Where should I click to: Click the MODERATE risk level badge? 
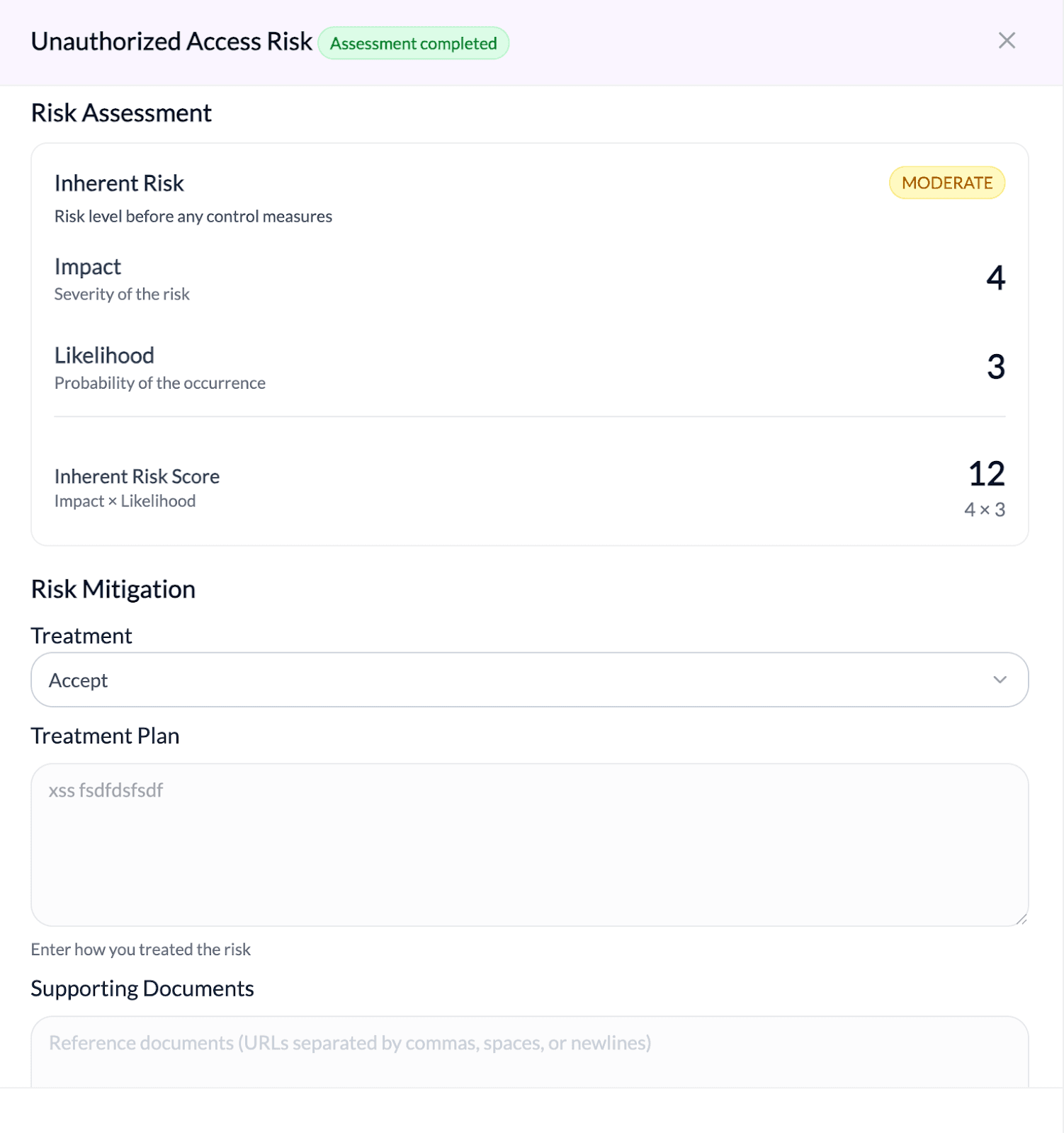click(x=946, y=183)
